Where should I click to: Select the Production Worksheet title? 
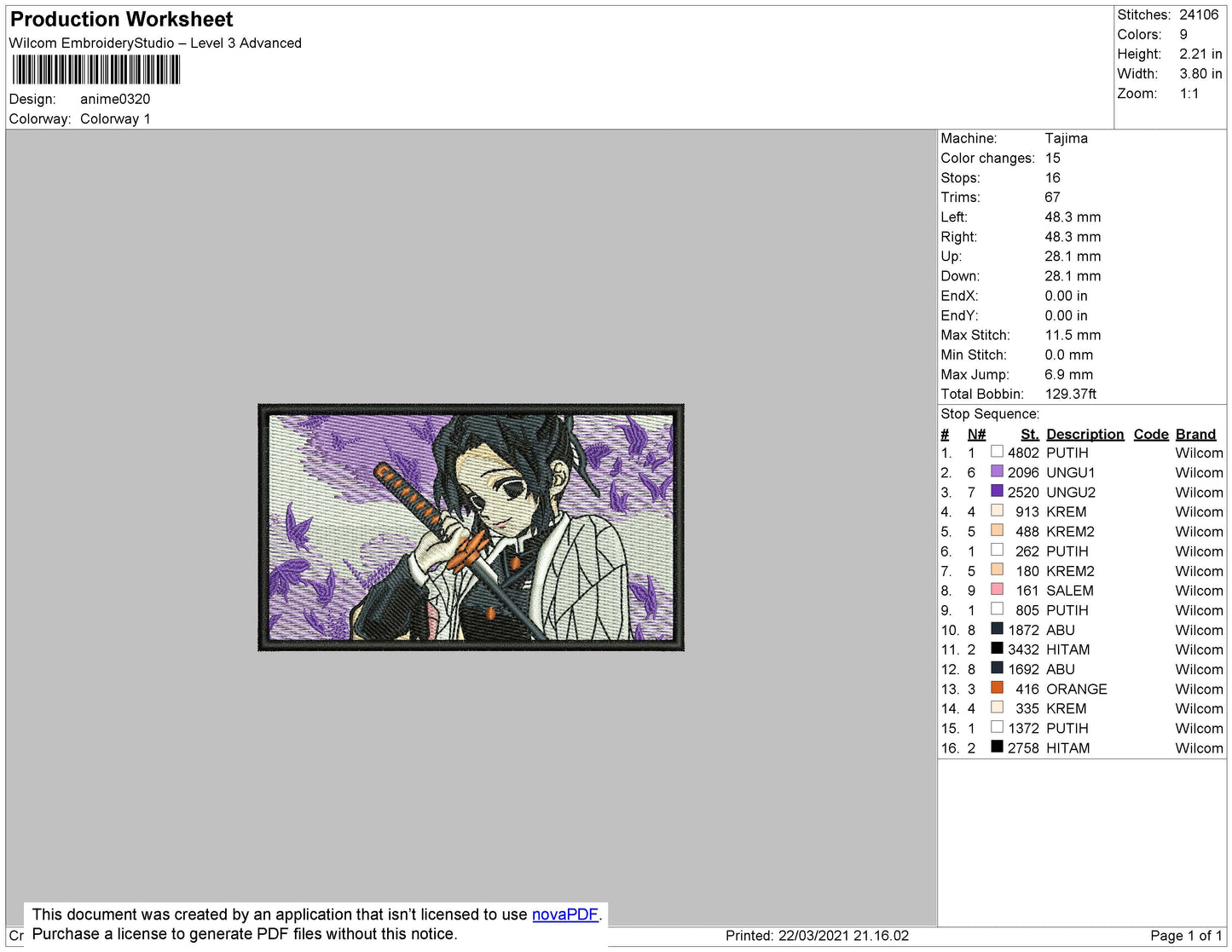121,19
